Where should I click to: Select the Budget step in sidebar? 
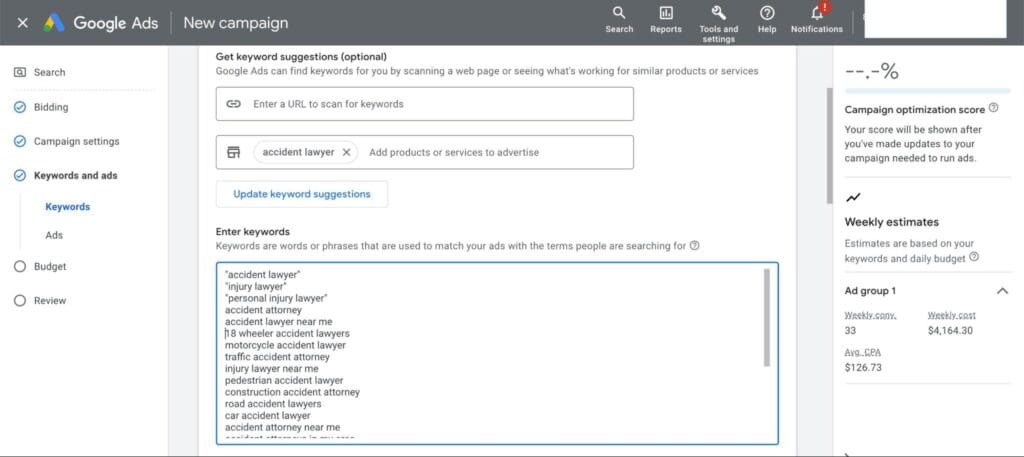coord(50,267)
